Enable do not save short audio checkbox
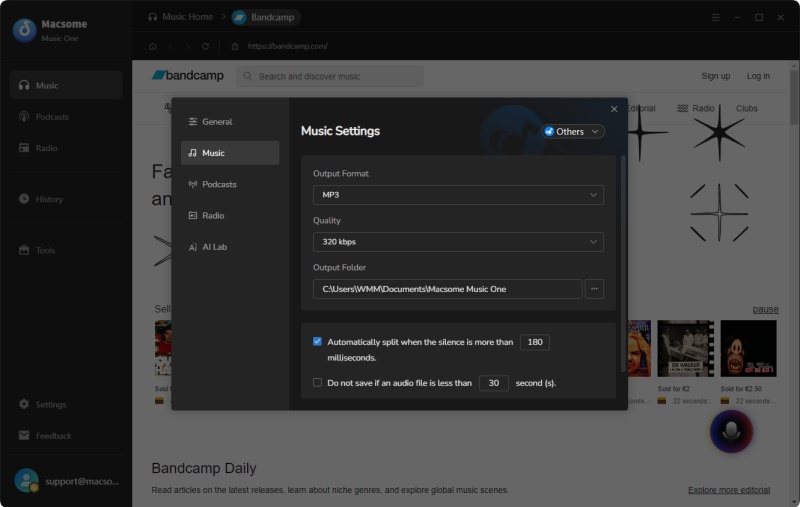Image resolution: width=800 pixels, height=507 pixels. click(317, 382)
